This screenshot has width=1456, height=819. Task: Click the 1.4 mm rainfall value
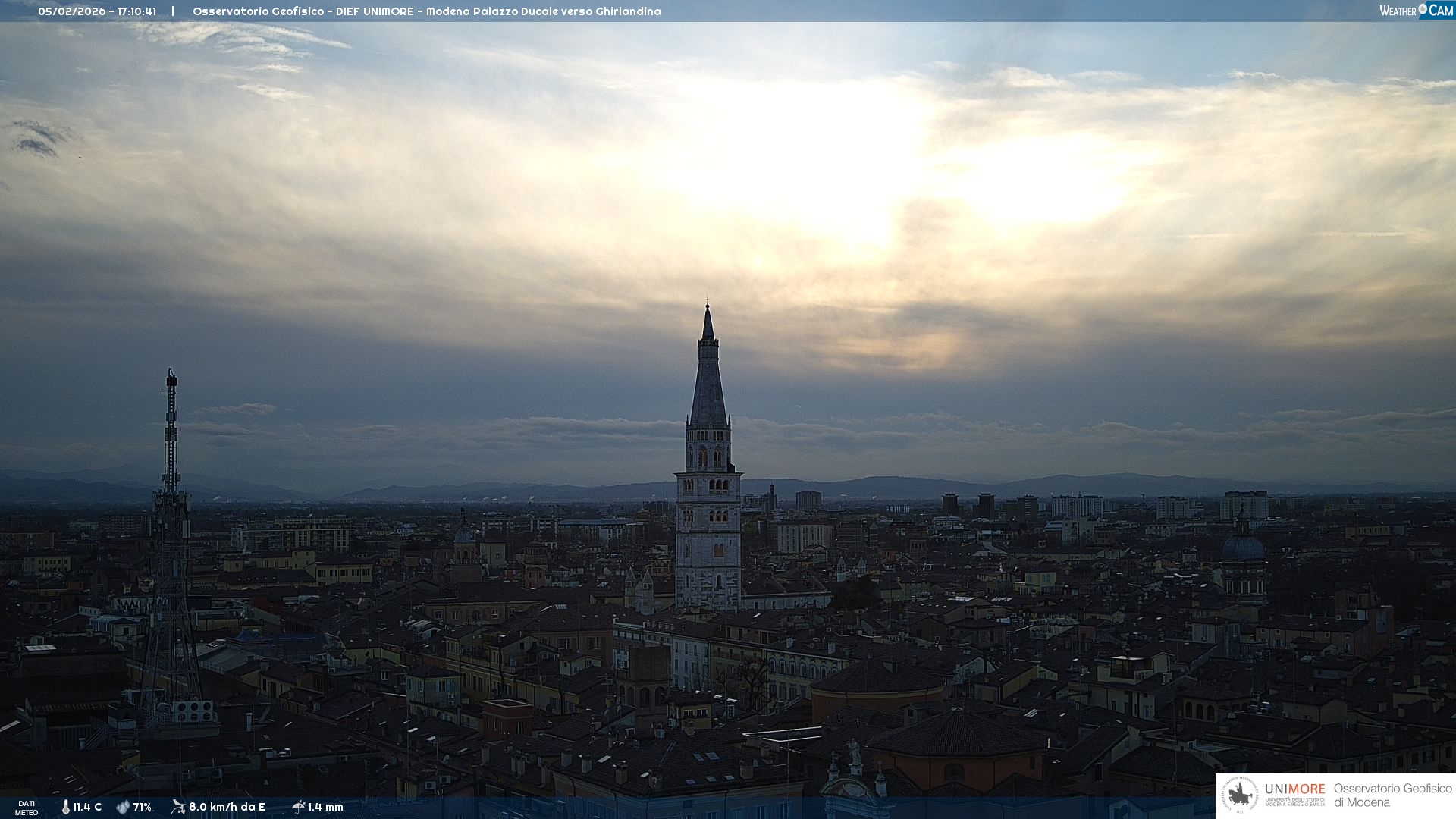(x=325, y=807)
